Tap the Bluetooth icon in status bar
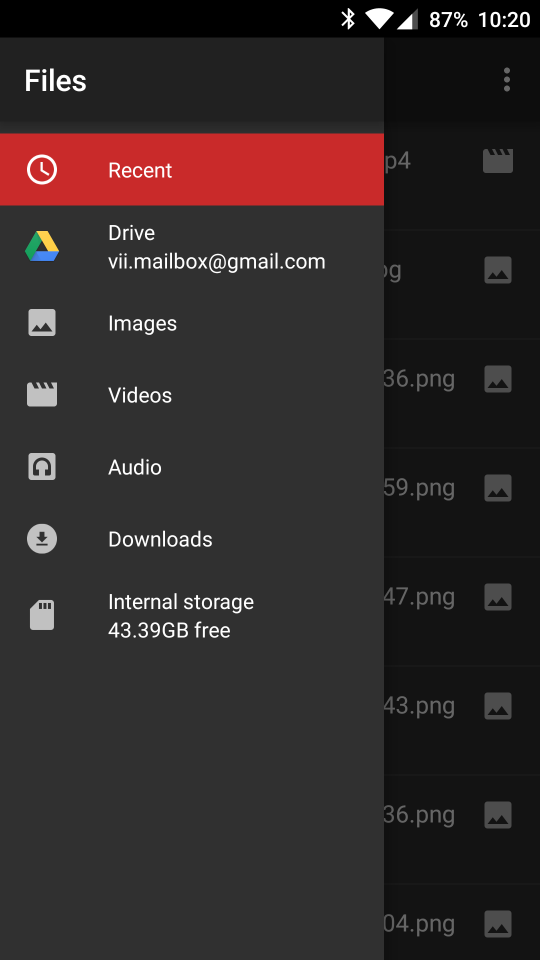 point(348,19)
